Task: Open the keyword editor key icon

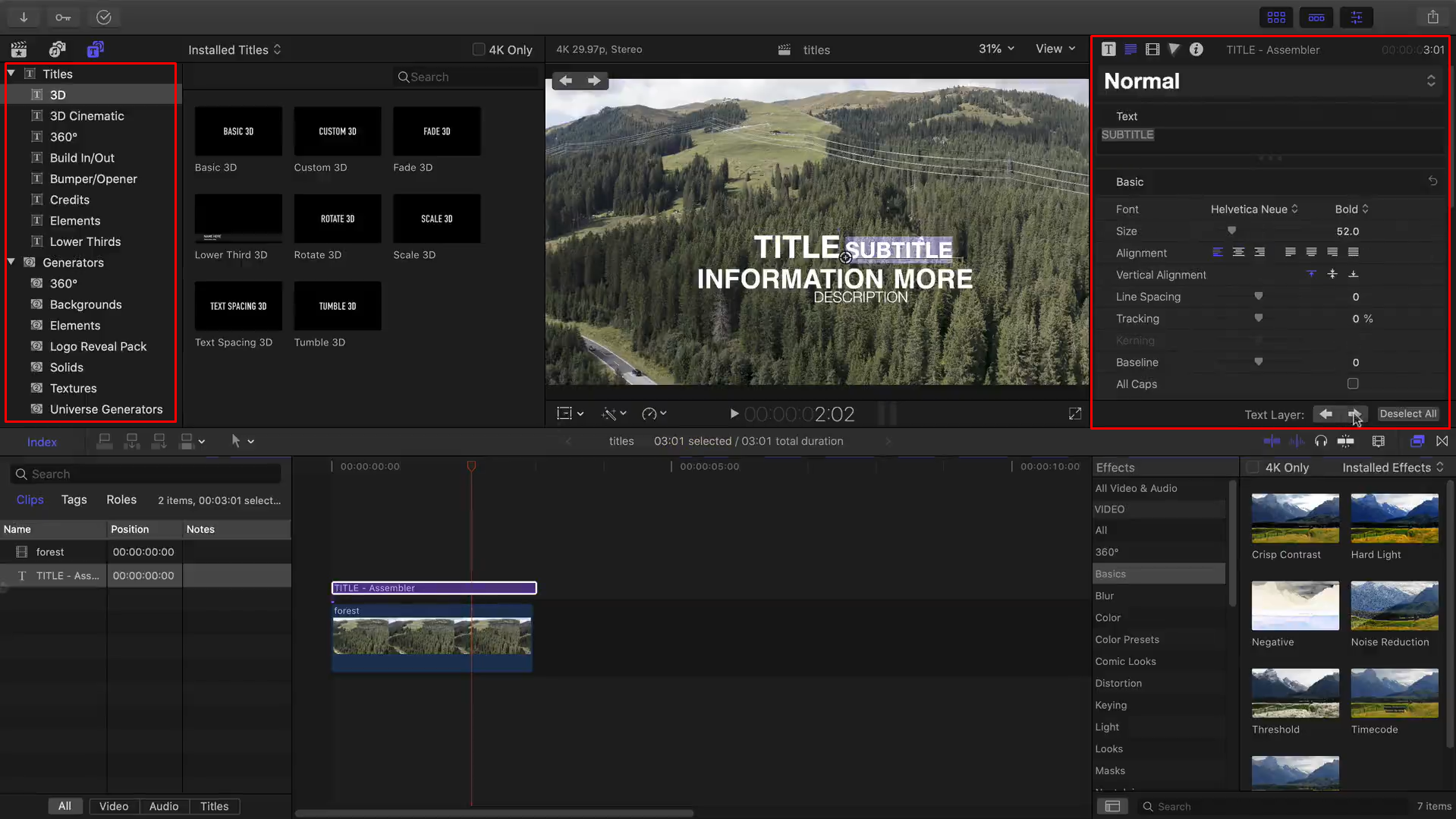Action: 63,17
